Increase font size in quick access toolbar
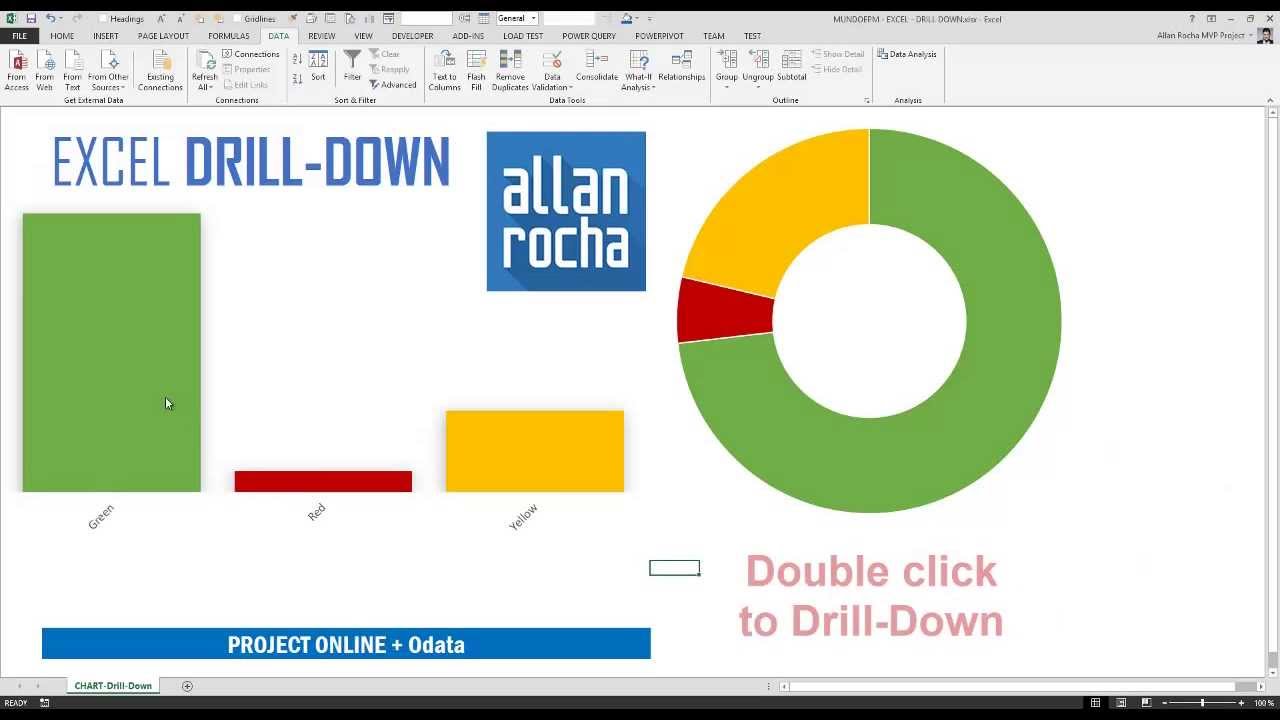 [161, 18]
